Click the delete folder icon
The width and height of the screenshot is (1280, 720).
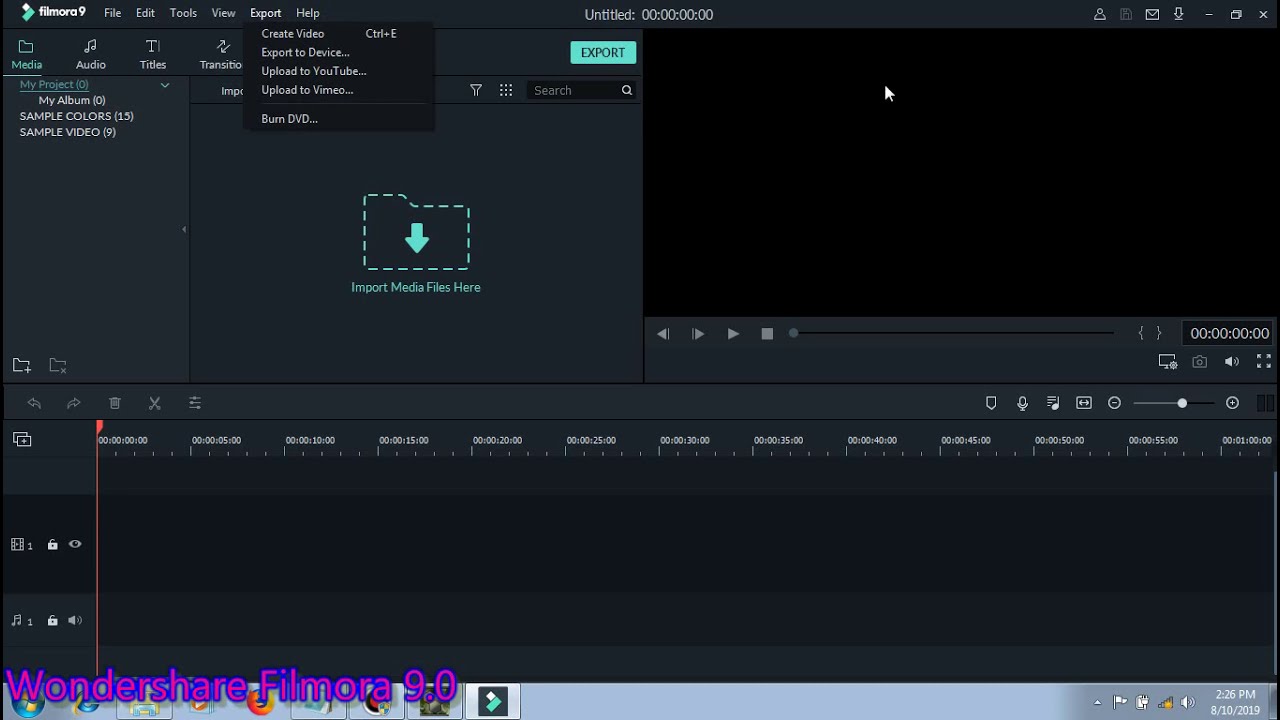point(58,366)
